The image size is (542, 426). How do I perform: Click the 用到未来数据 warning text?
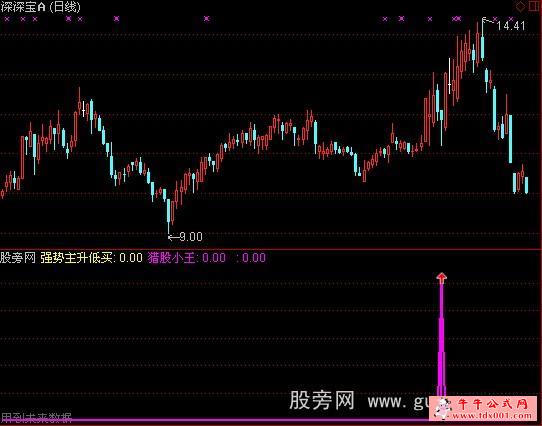point(36,418)
